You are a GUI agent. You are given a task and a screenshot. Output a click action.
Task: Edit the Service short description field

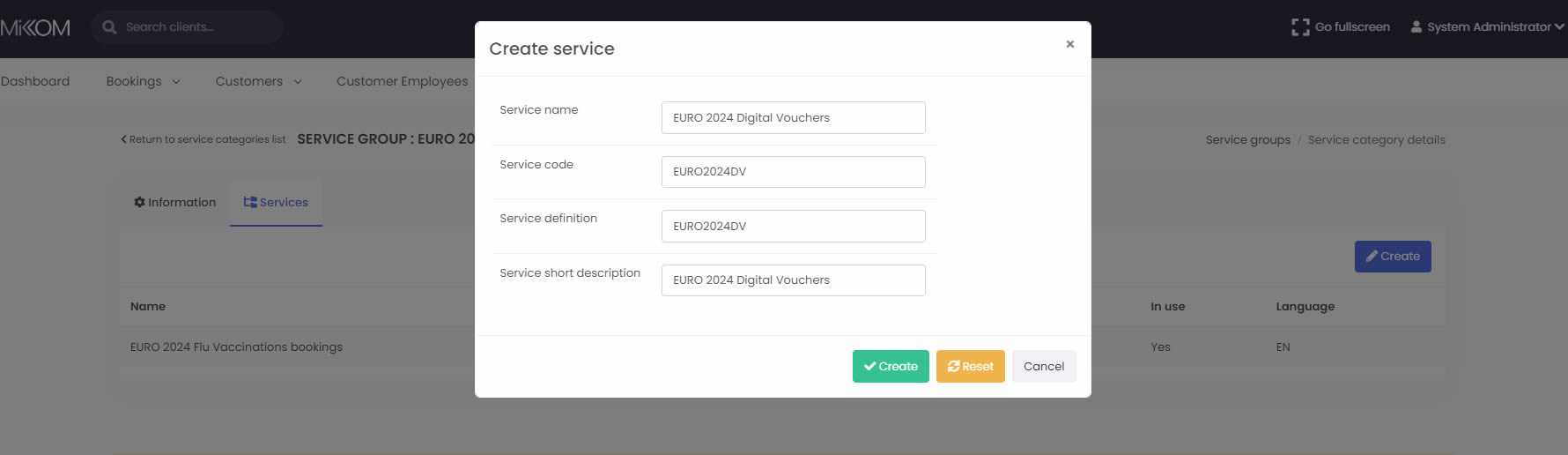(x=793, y=280)
